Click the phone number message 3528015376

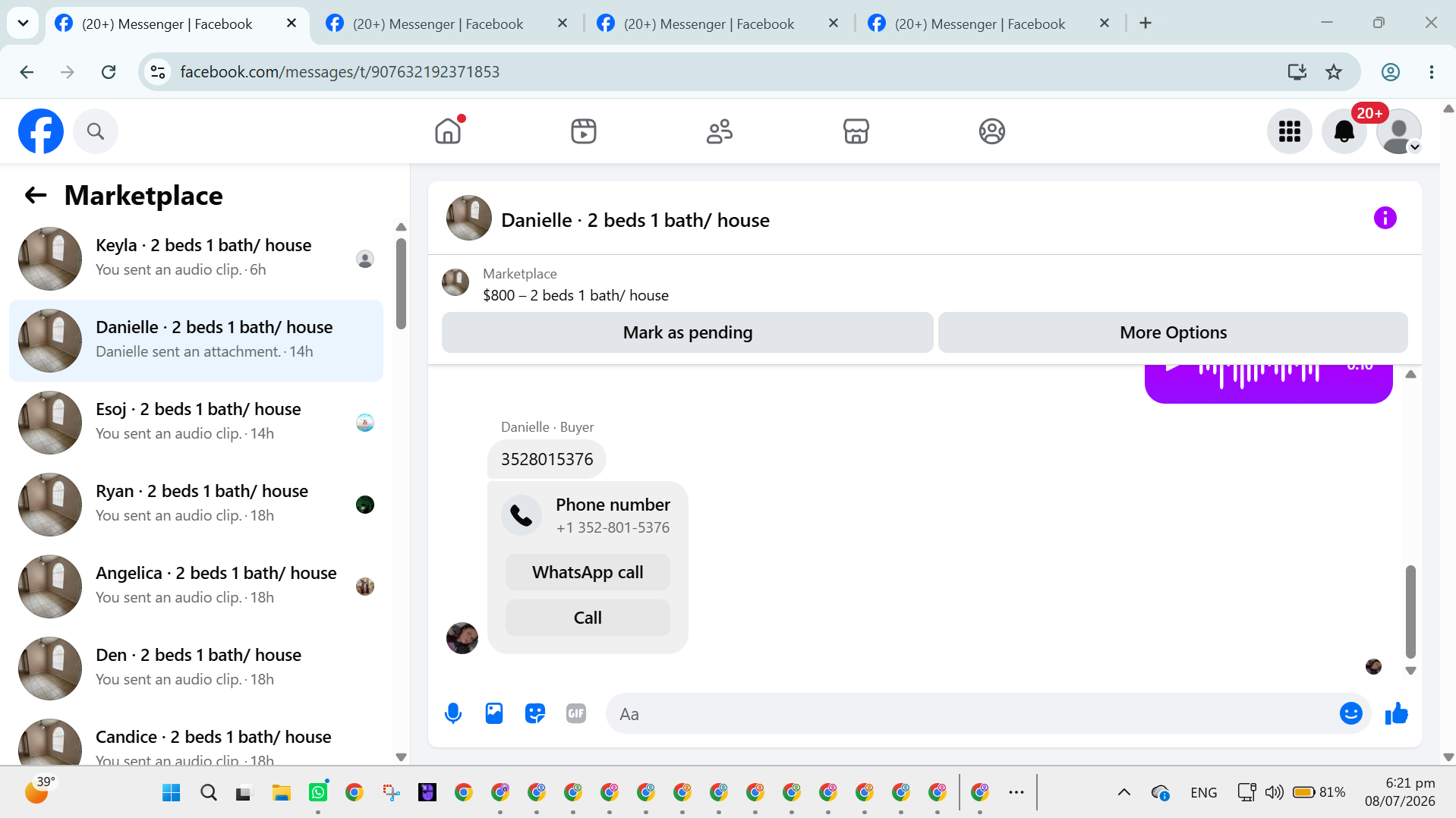tap(547, 459)
